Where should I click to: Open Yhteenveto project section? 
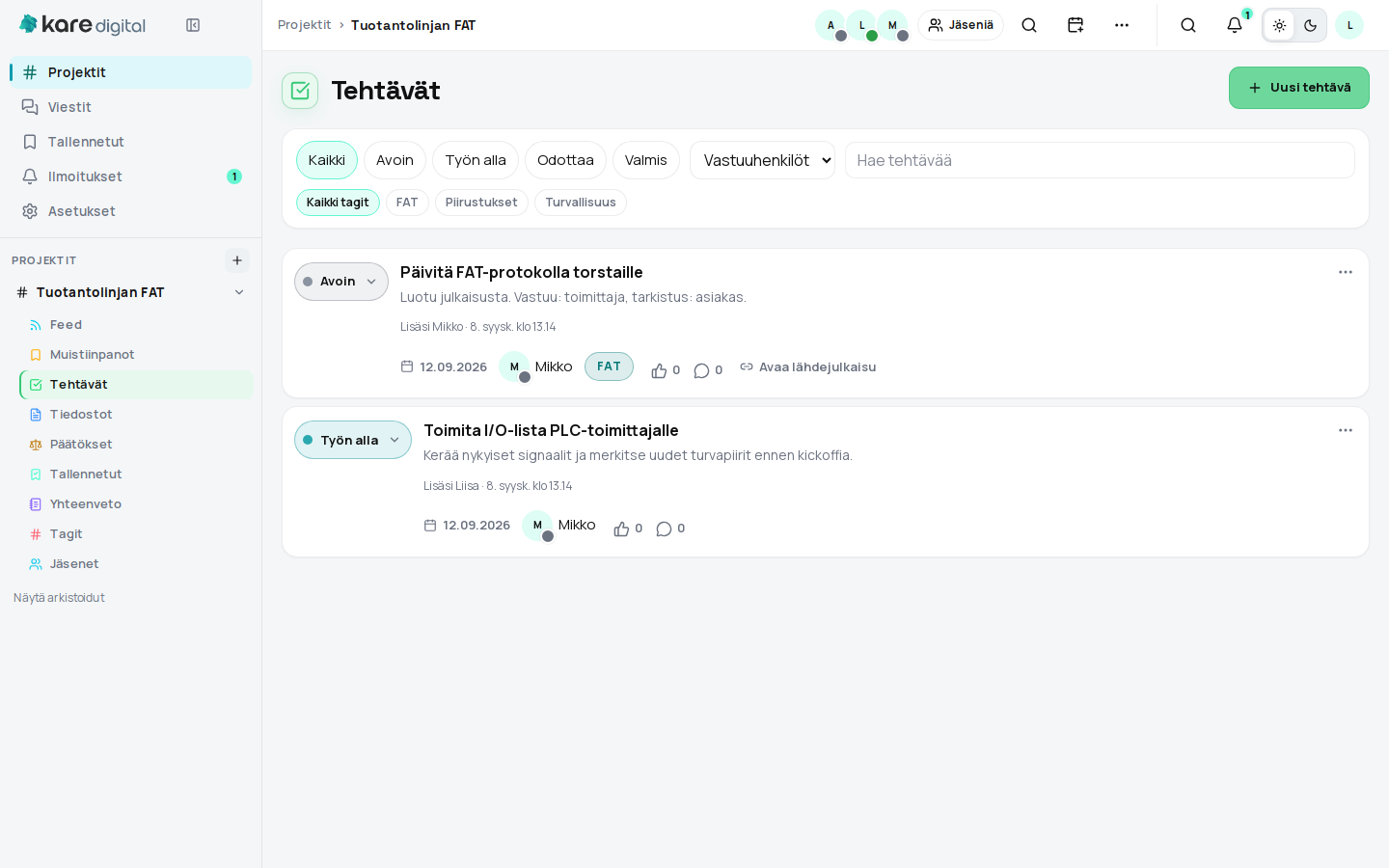[x=136, y=504]
